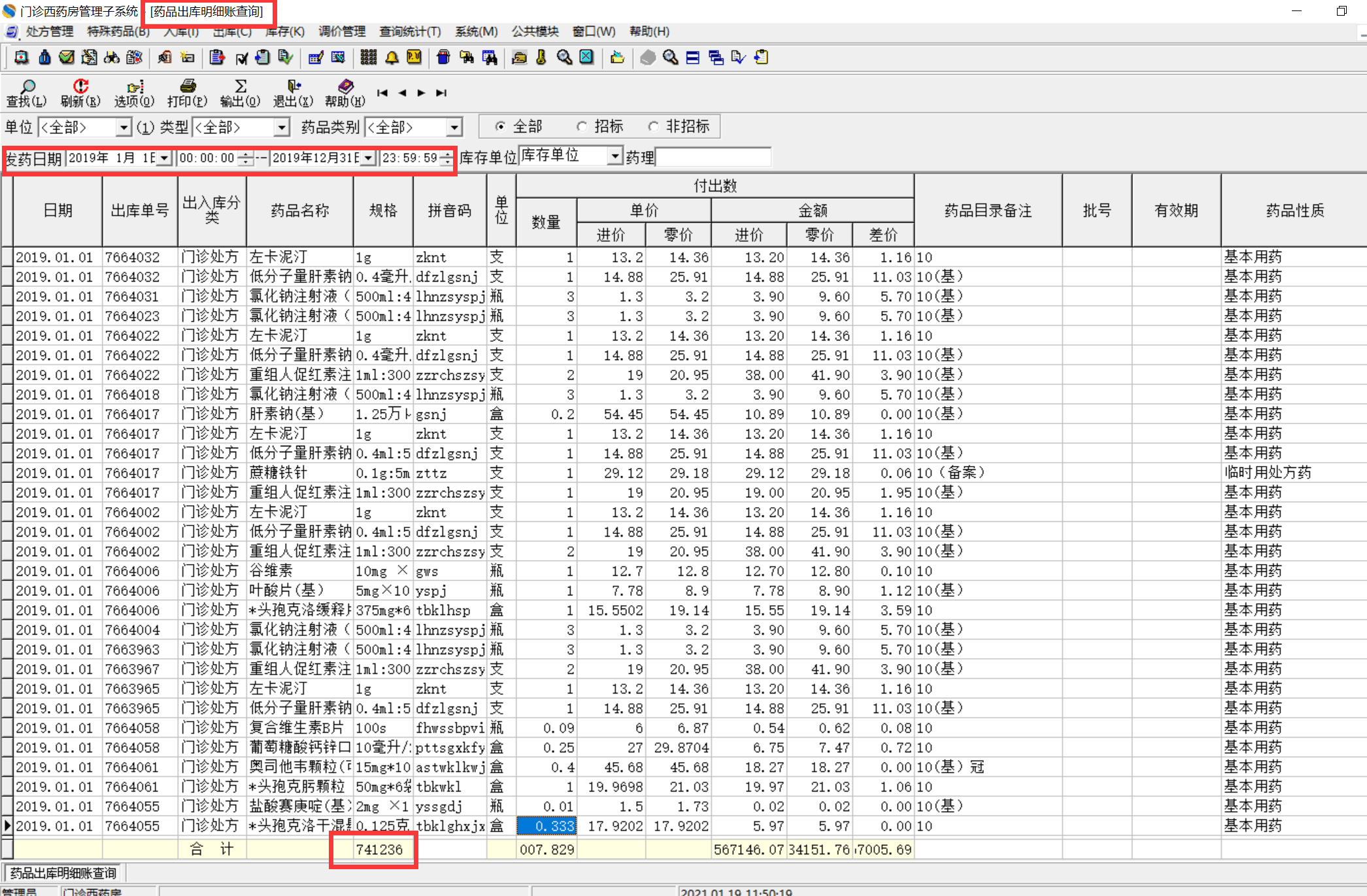Open the 调价管理 menu
The image size is (1367, 896).
point(342,31)
